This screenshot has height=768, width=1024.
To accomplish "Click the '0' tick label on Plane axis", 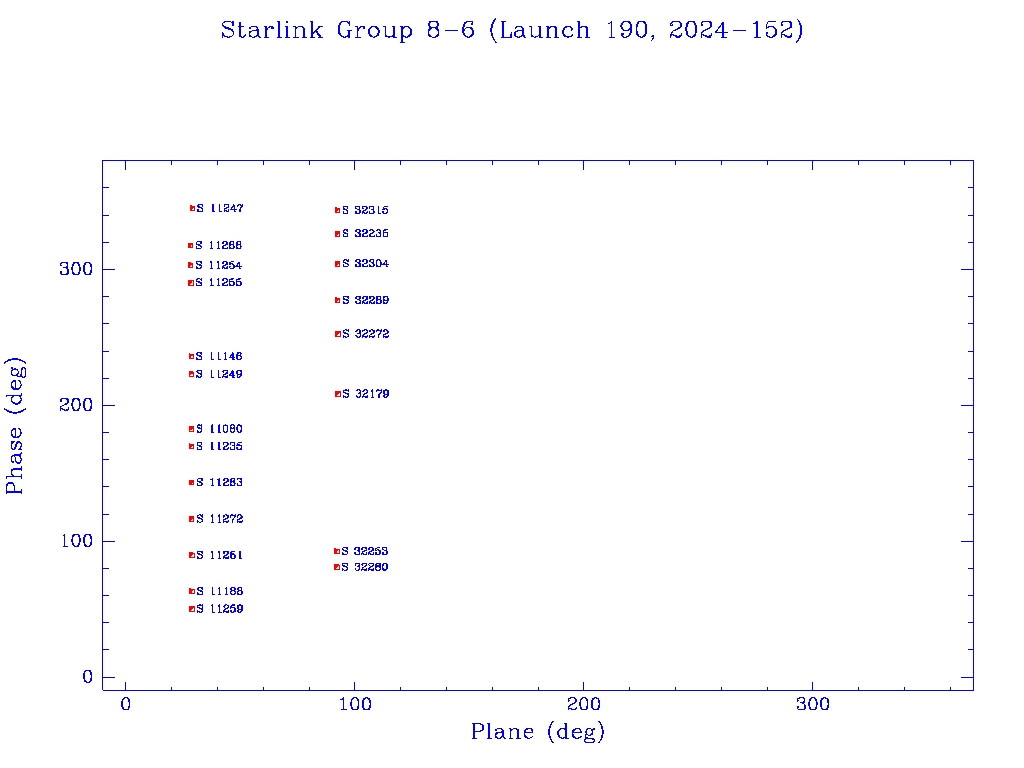I will coord(125,705).
